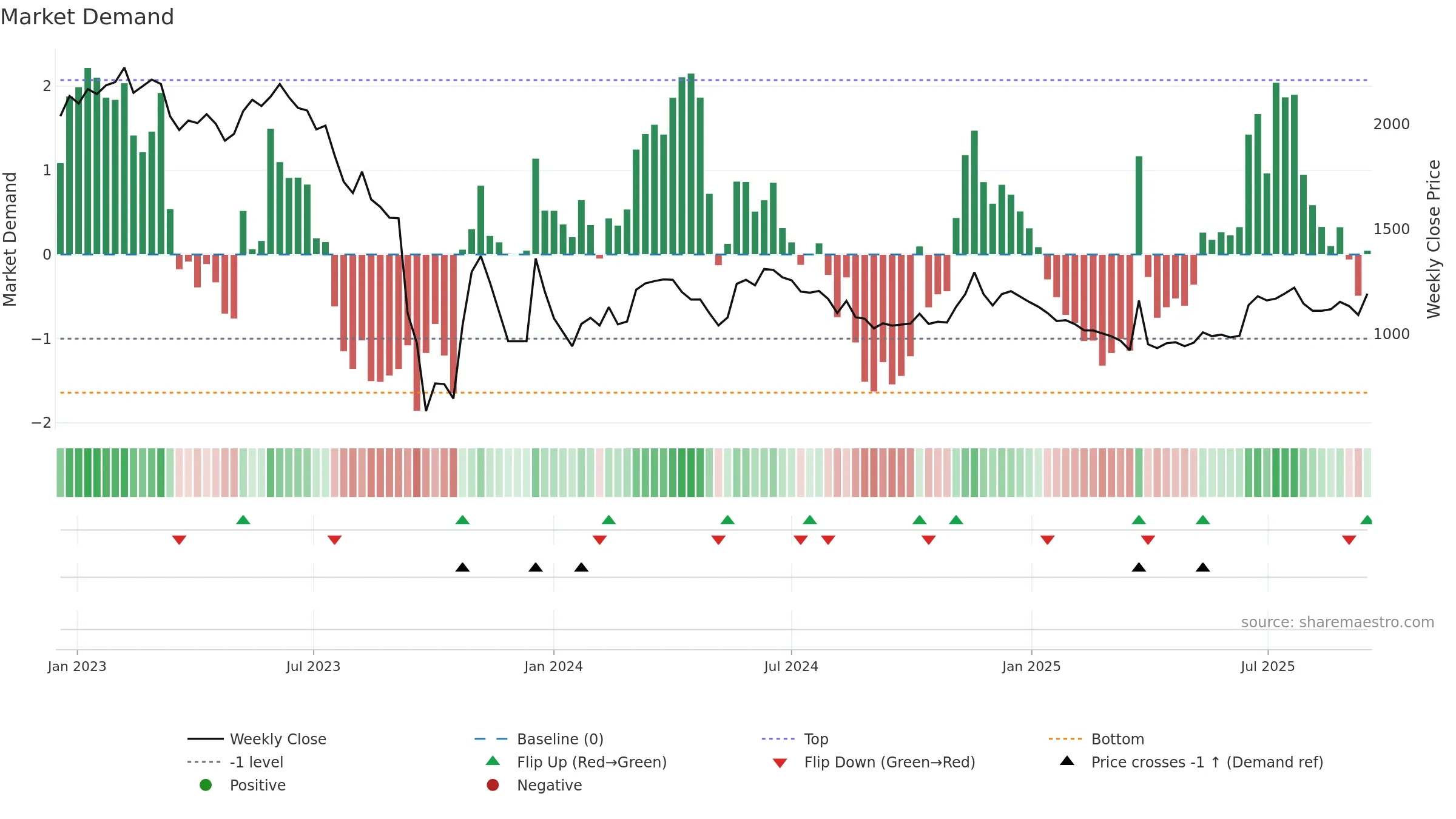Click the isolated tall green bar in early 2025
This screenshot has width=1456, height=819.
[1139, 205]
